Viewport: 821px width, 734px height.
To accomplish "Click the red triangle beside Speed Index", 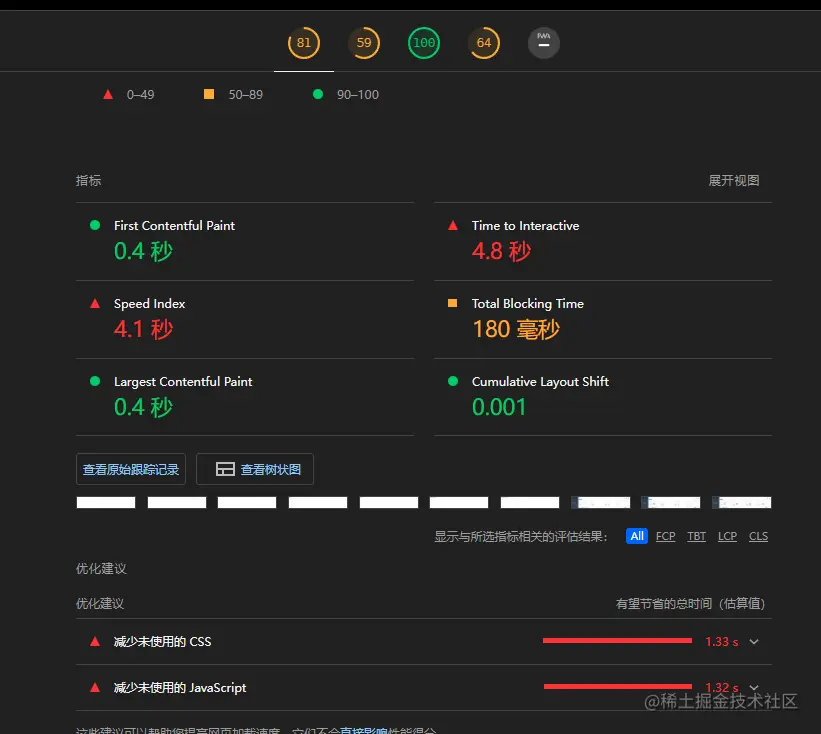I will click(95, 304).
